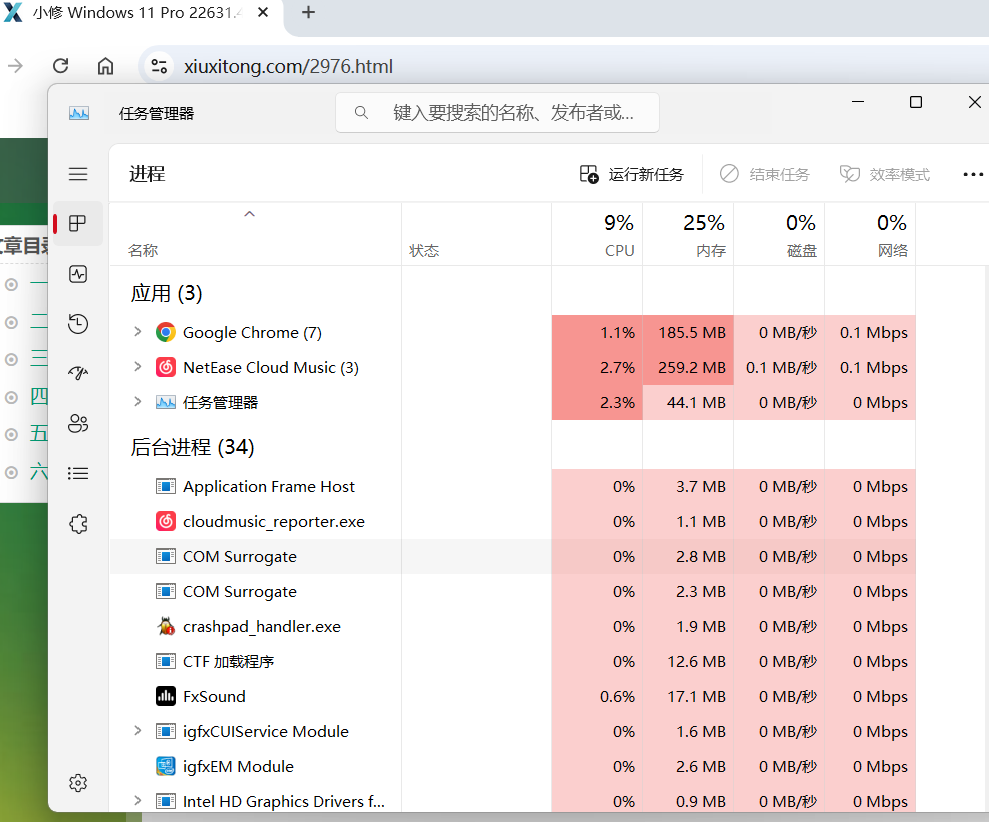Screen dimensions: 989x822
Task: Select the COM Surrogate 2.3 MB row
Action: 513,592
